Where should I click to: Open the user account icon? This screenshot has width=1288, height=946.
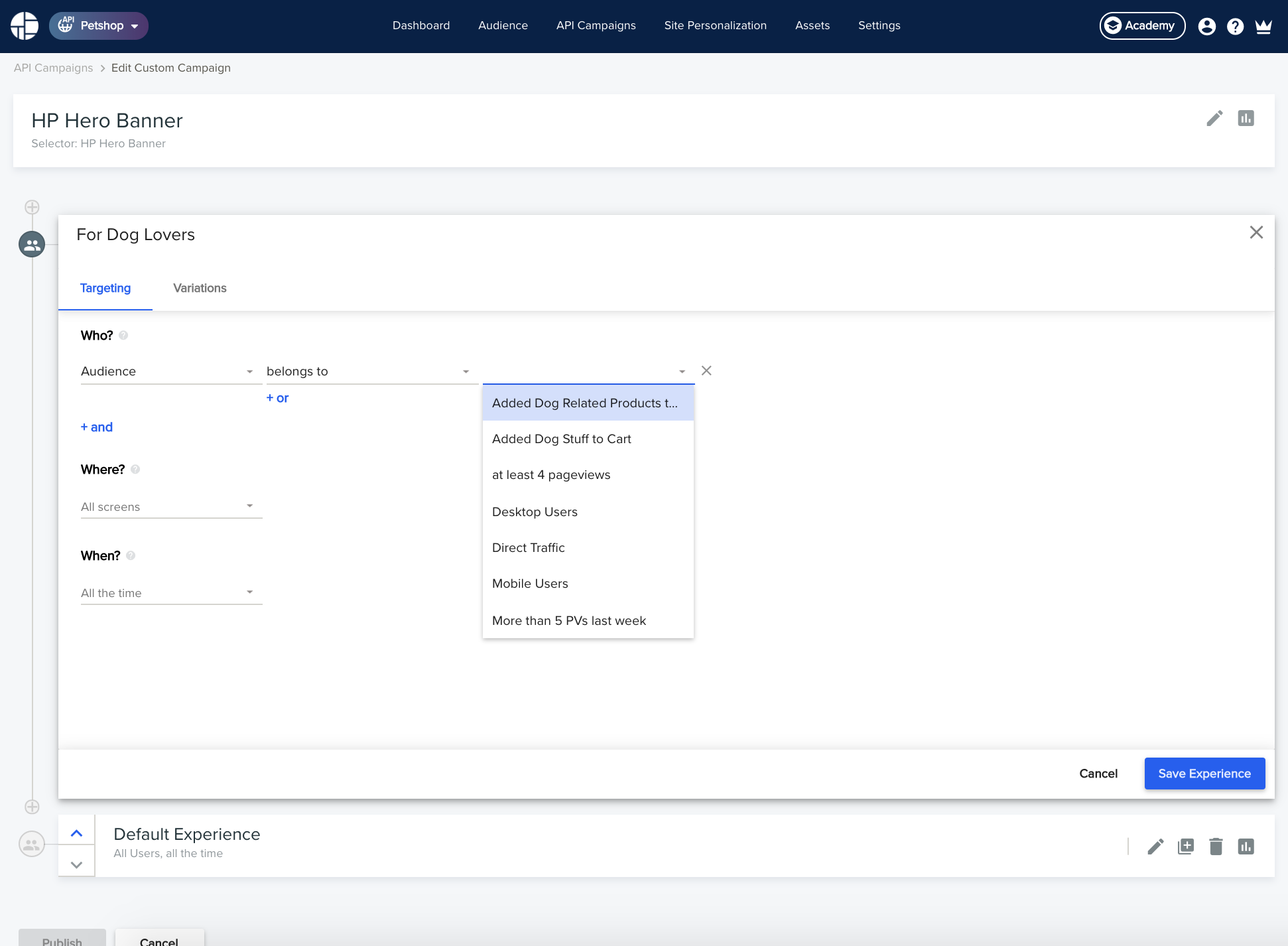(1206, 27)
